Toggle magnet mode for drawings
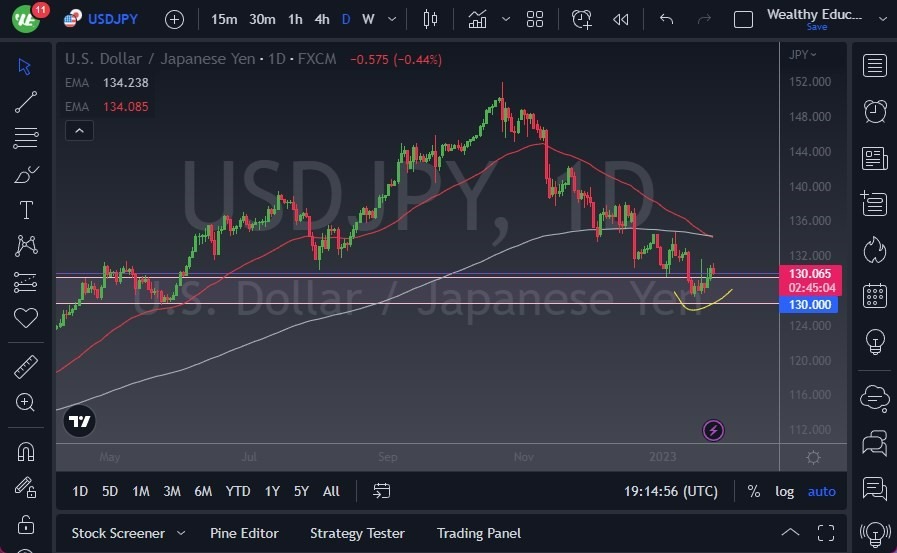This screenshot has width=897, height=553. [26, 452]
